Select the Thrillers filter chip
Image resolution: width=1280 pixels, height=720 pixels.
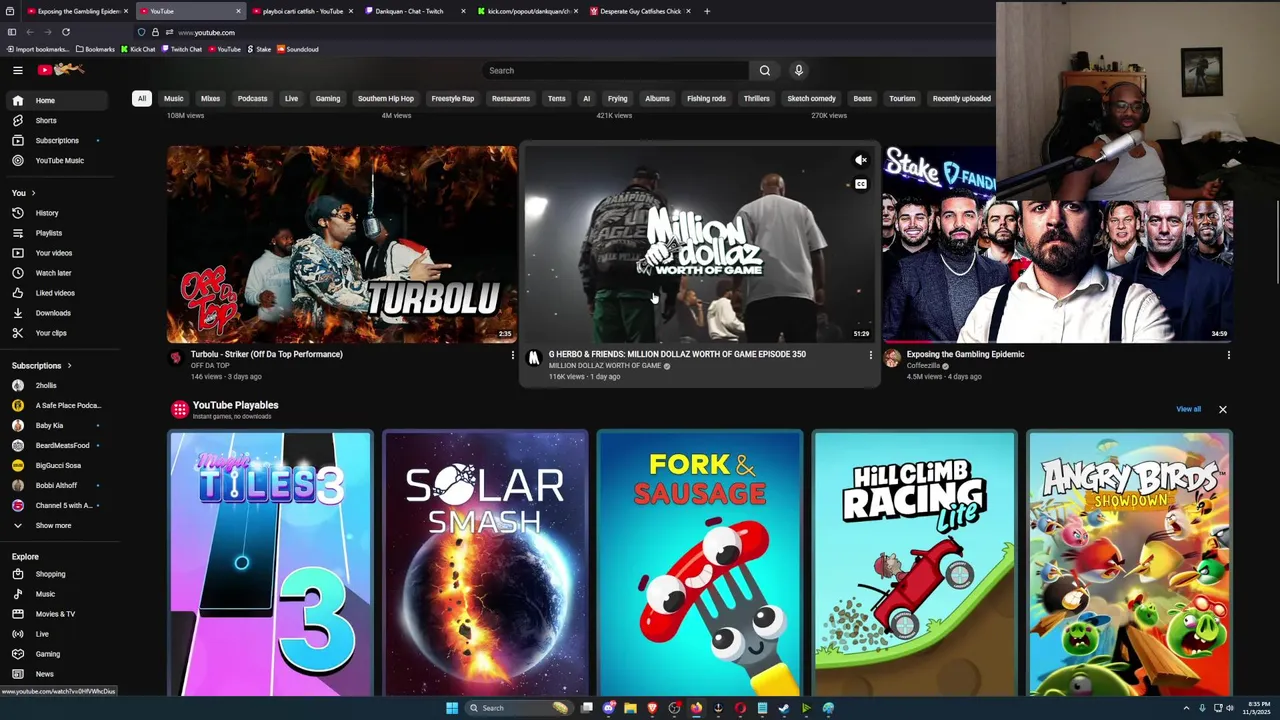[756, 98]
